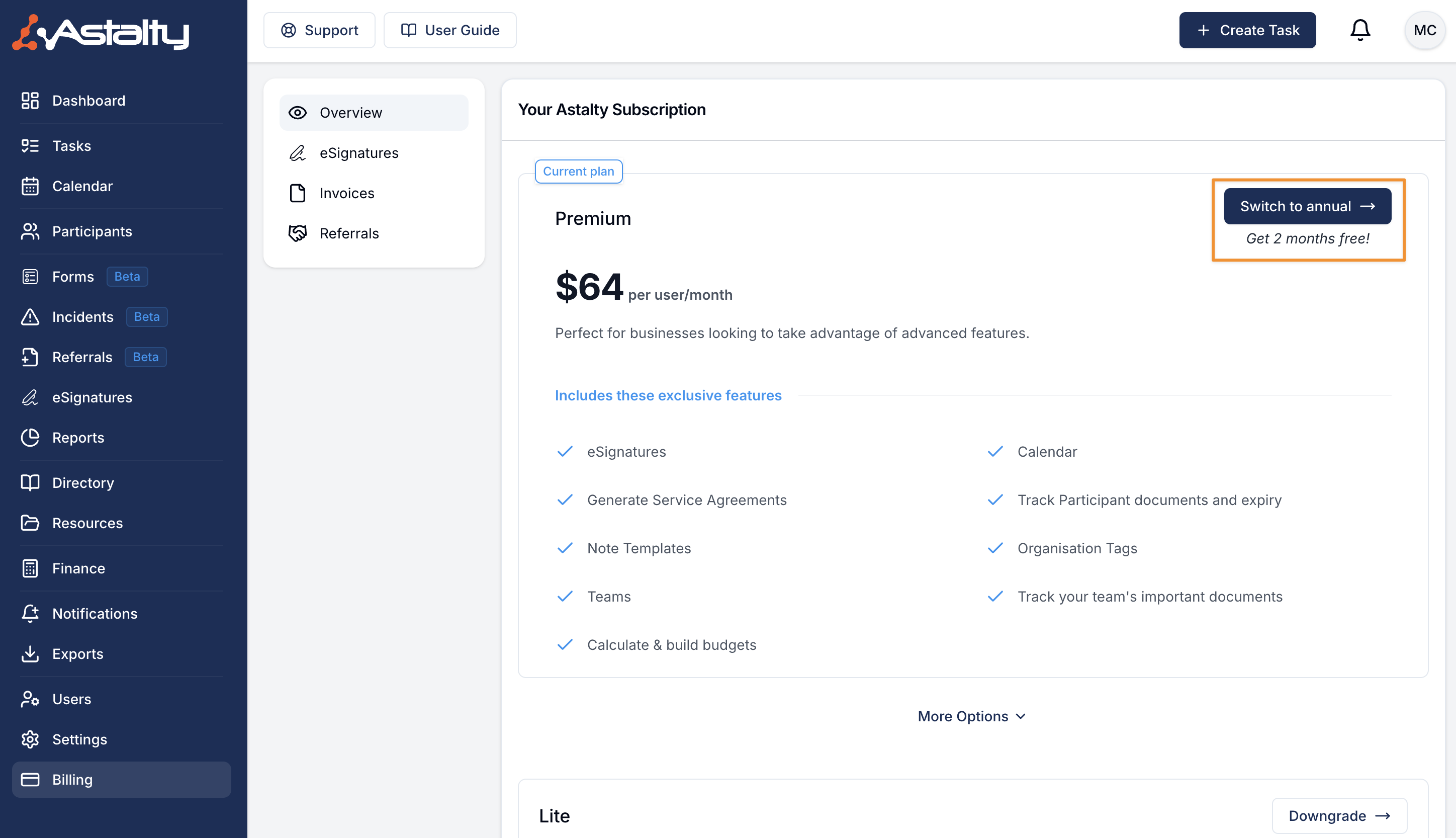1456x838 pixels.
Task: Open the Reports section
Action: [x=78, y=438]
